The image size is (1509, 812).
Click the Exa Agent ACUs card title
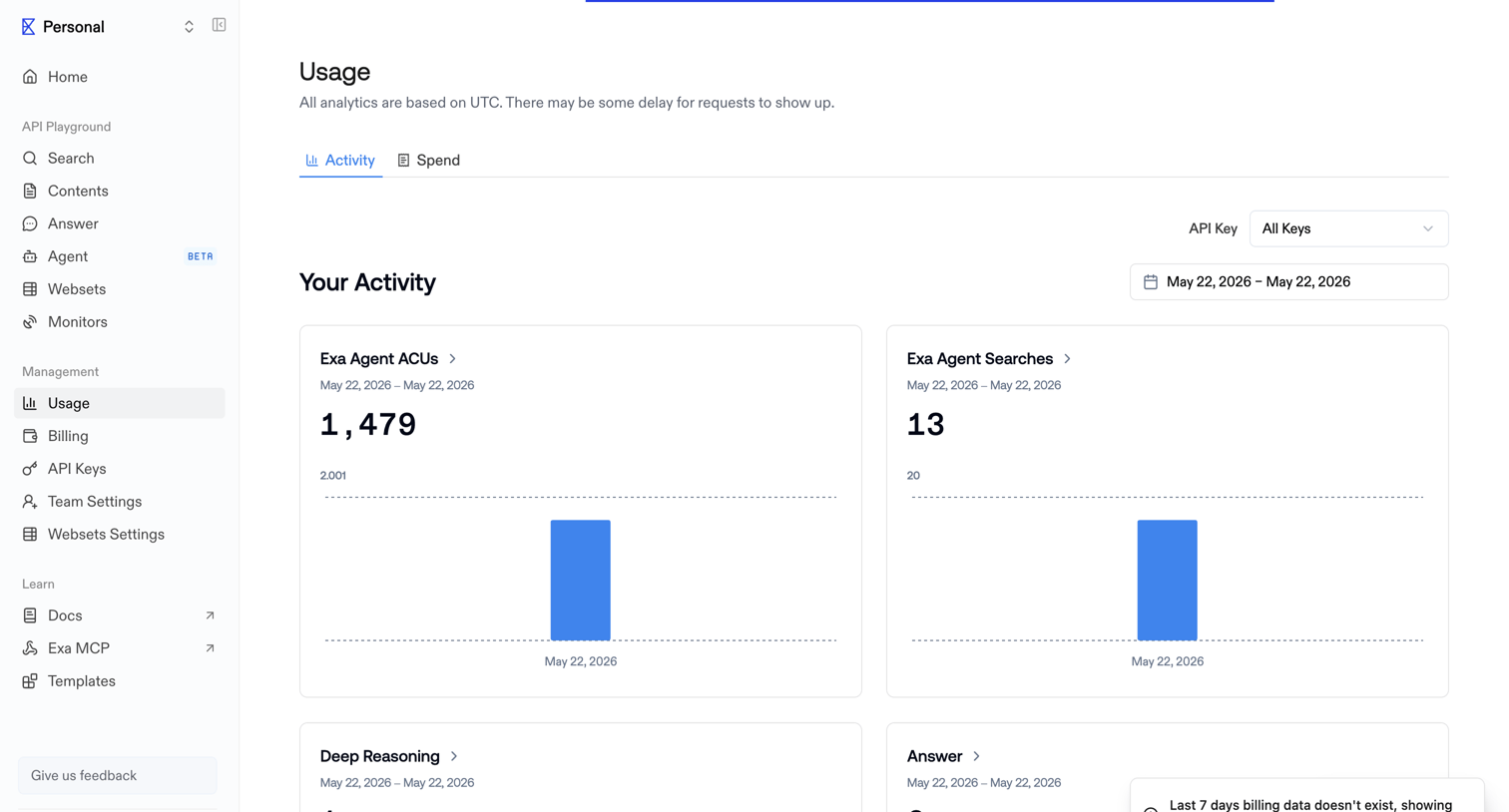pyautogui.click(x=379, y=359)
